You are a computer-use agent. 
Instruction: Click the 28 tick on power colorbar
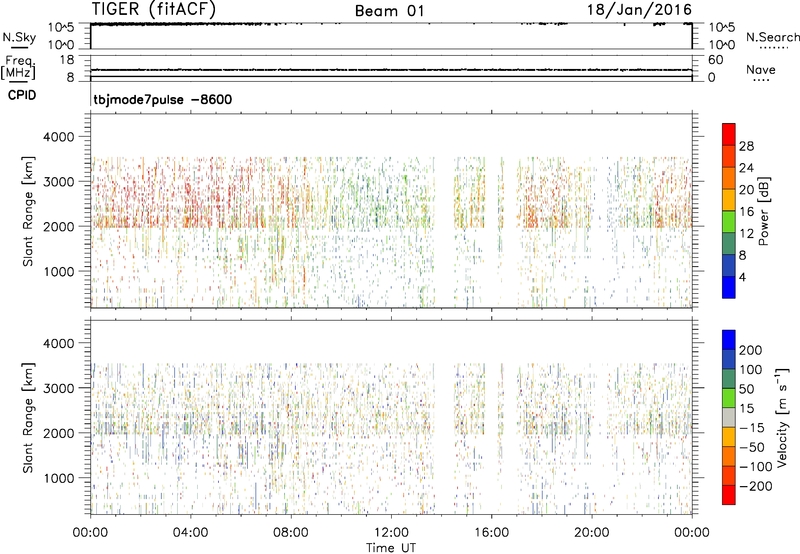746,146
